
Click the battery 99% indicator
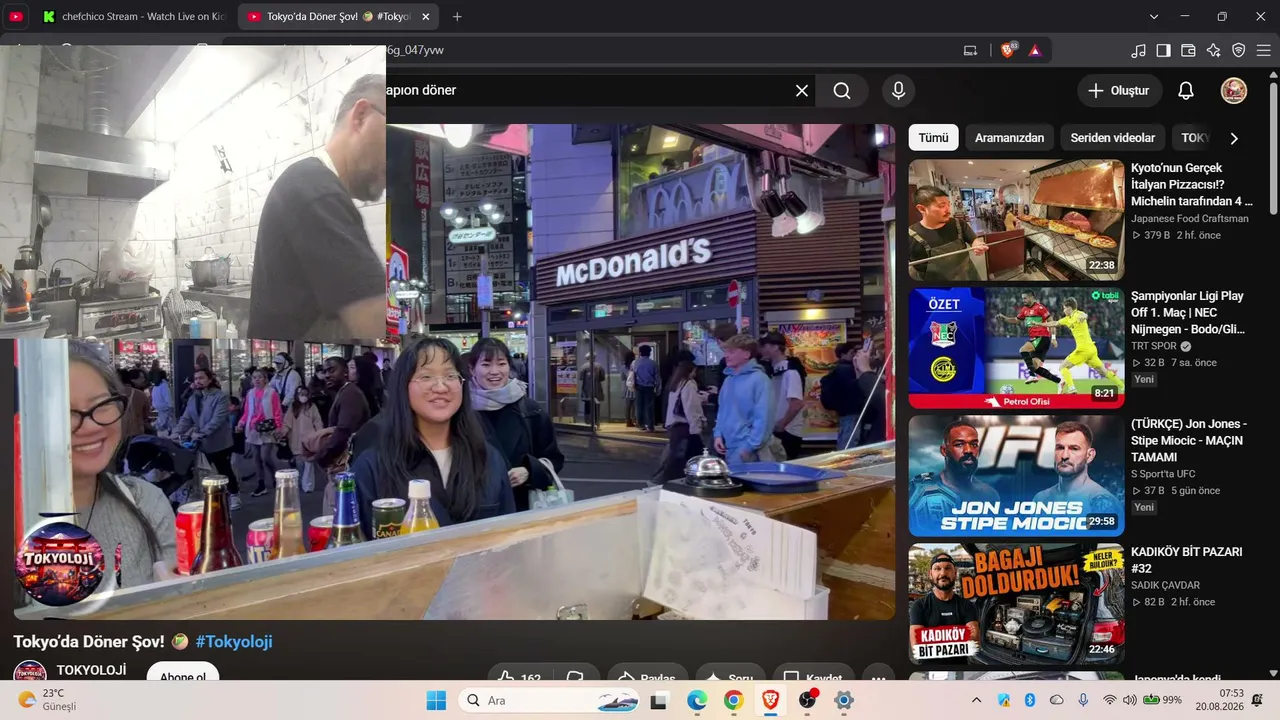[x=1164, y=700]
